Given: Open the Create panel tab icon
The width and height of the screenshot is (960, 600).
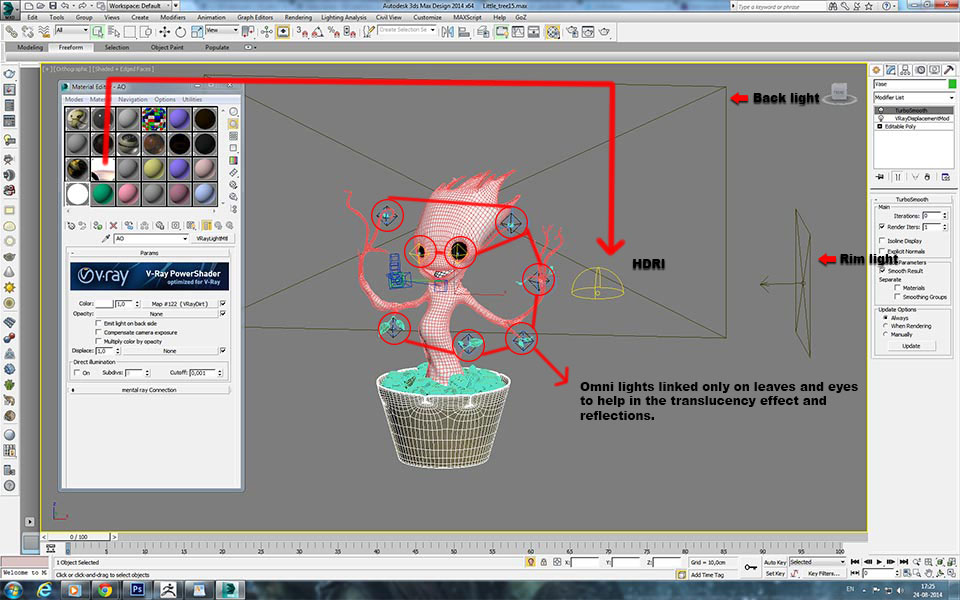Looking at the screenshot, I should point(877,70).
